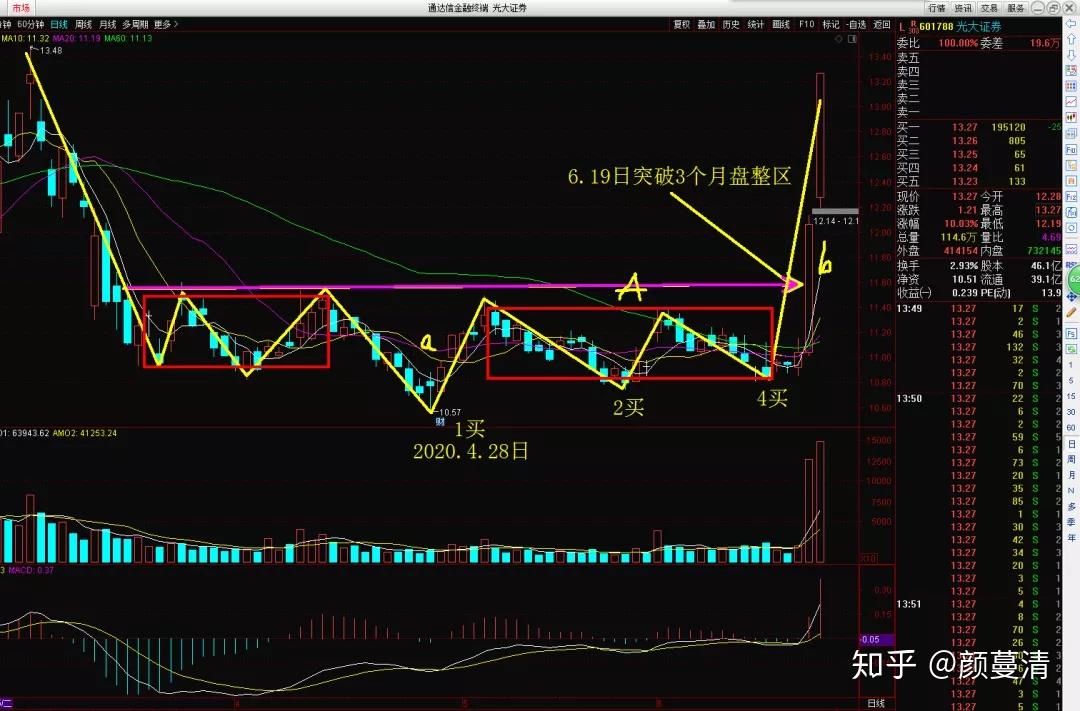Open the 资讯 menu

963,8
